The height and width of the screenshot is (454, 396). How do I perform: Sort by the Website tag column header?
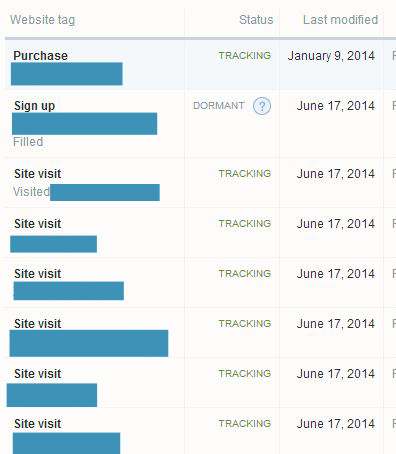(x=42, y=20)
